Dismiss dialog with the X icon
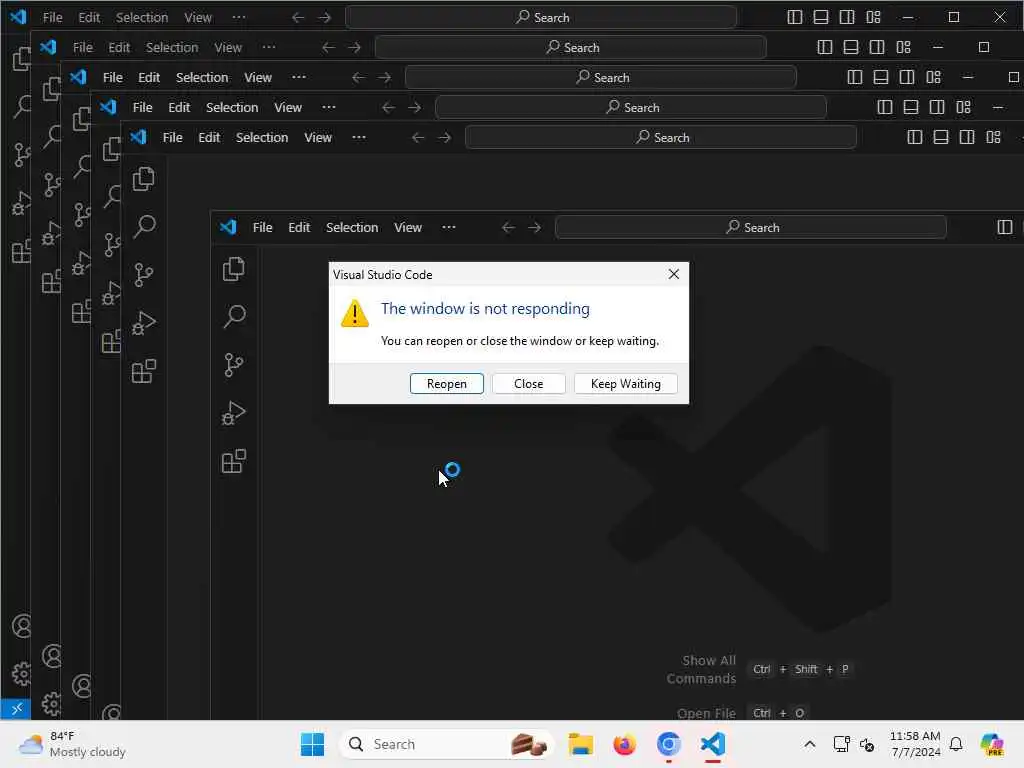The image size is (1024, 768). tap(674, 274)
